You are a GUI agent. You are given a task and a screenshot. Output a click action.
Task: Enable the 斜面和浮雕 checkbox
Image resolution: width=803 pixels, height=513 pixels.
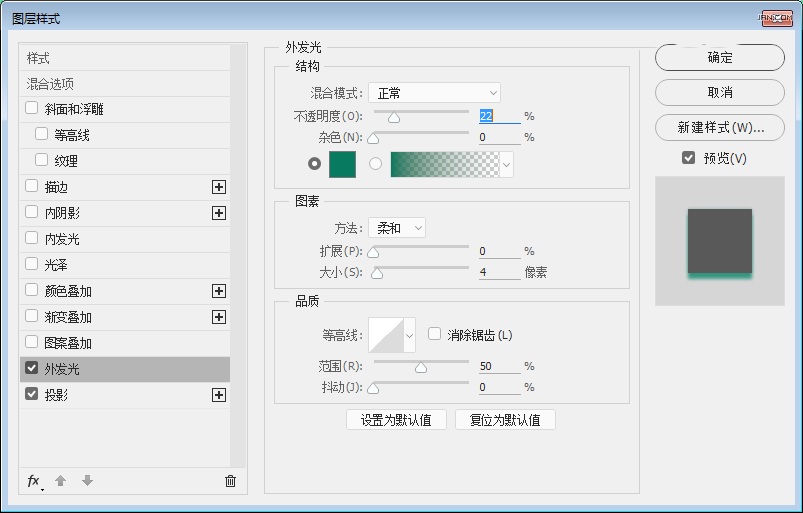[32, 109]
